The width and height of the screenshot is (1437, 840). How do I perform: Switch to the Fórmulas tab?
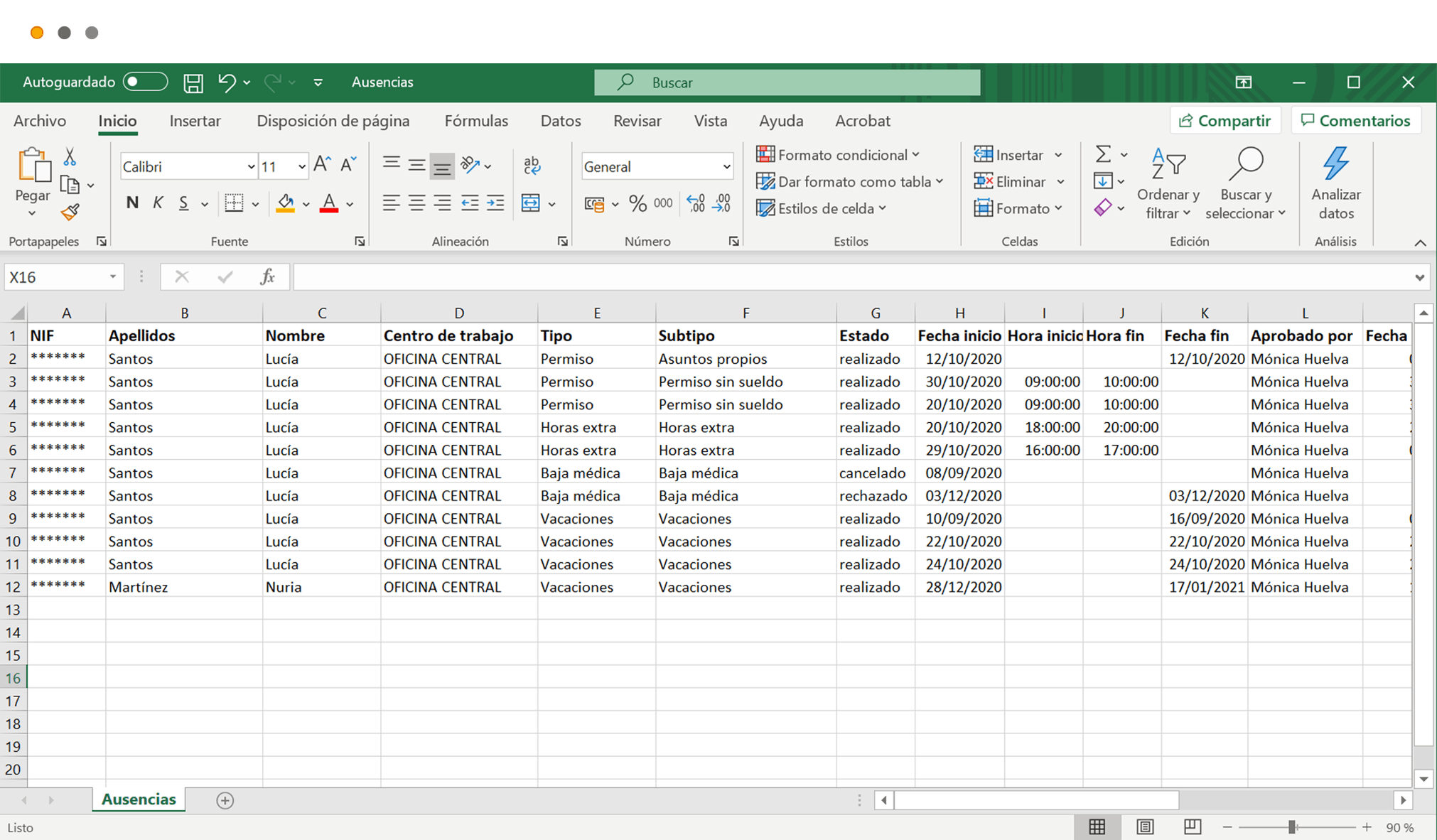[476, 121]
